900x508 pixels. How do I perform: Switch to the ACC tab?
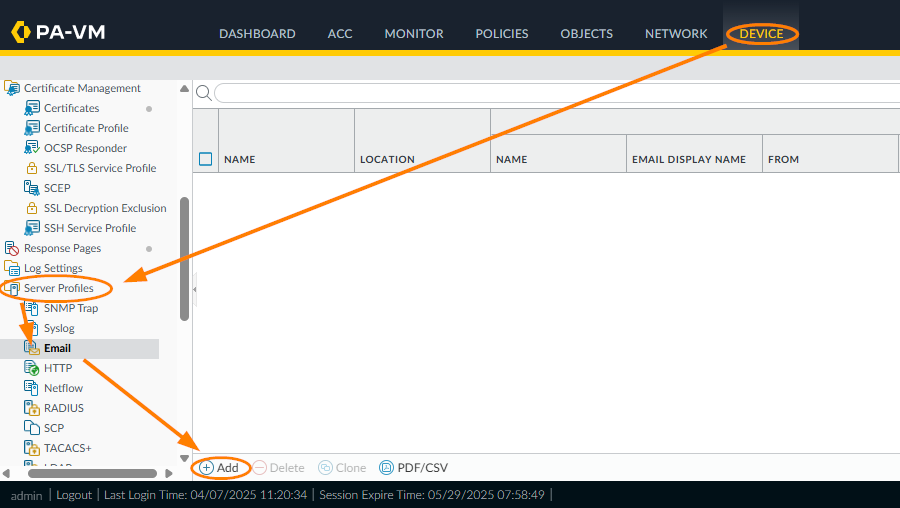click(340, 34)
